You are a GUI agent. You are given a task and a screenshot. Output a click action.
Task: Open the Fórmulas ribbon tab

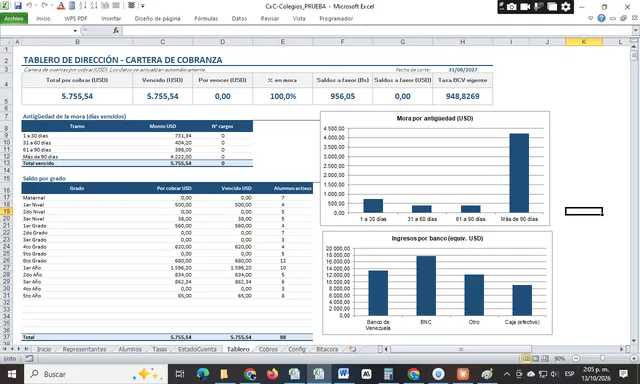pyautogui.click(x=206, y=18)
